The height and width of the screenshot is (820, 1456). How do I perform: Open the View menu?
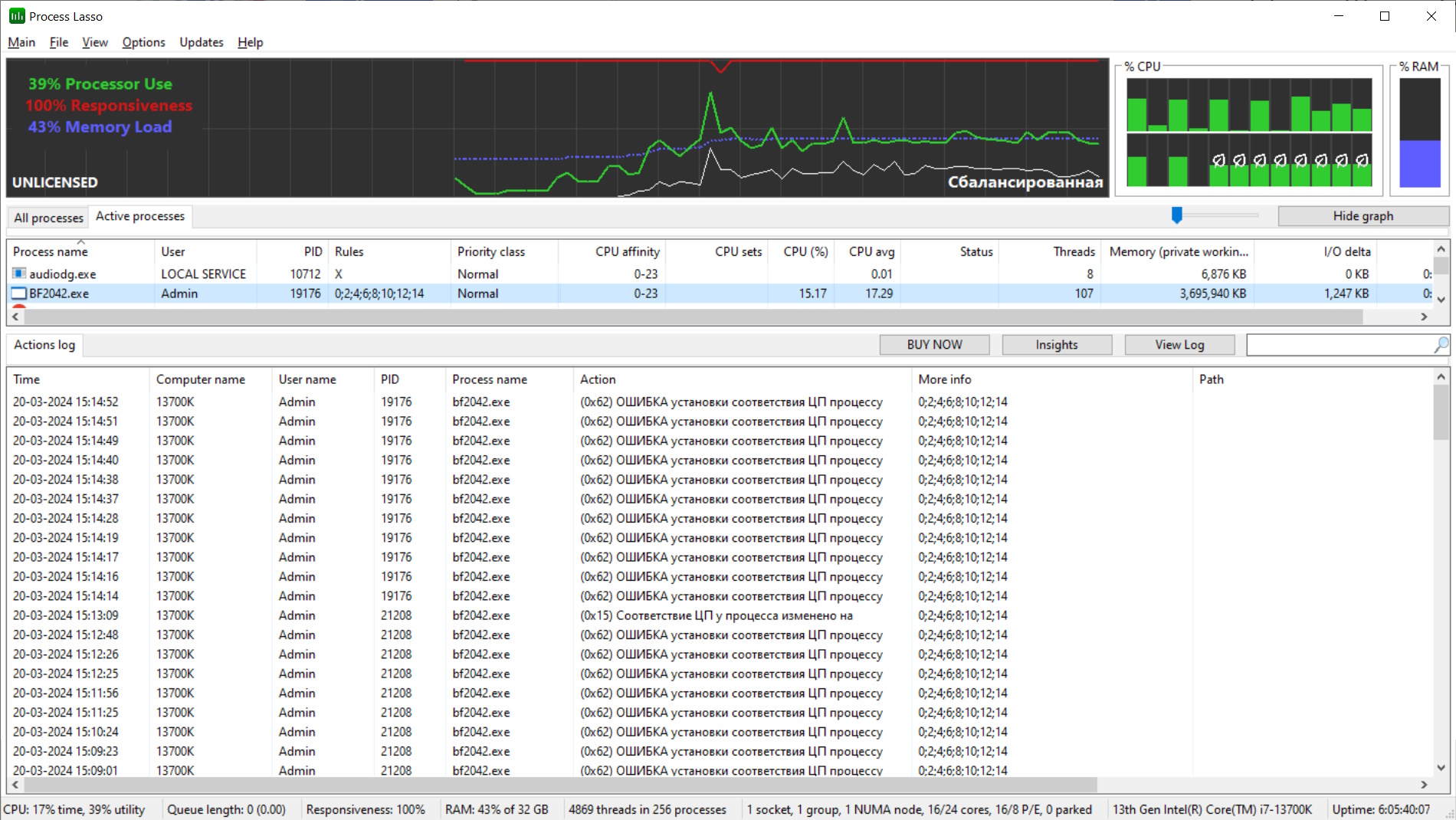click(95, 42)
